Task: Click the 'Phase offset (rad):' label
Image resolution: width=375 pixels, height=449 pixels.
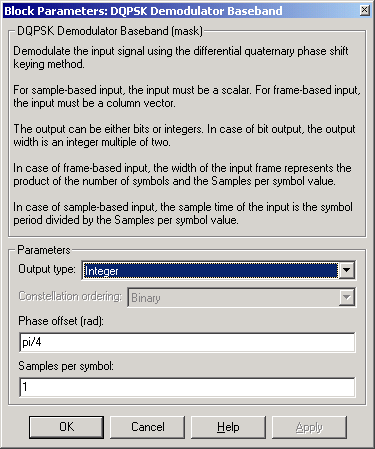Action: coord(61,321)
